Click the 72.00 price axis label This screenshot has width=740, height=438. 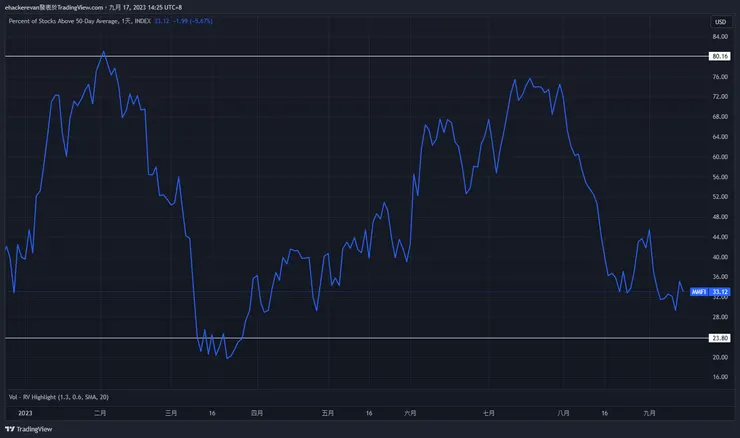click(x=720, y=96)
